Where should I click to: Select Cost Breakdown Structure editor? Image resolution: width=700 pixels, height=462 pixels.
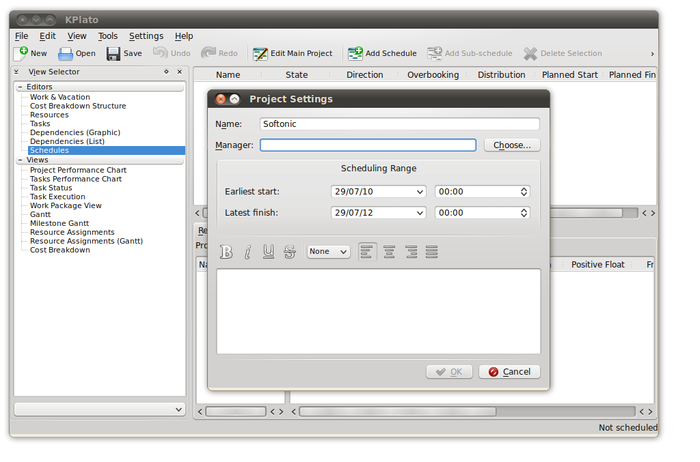coord(78,106)
